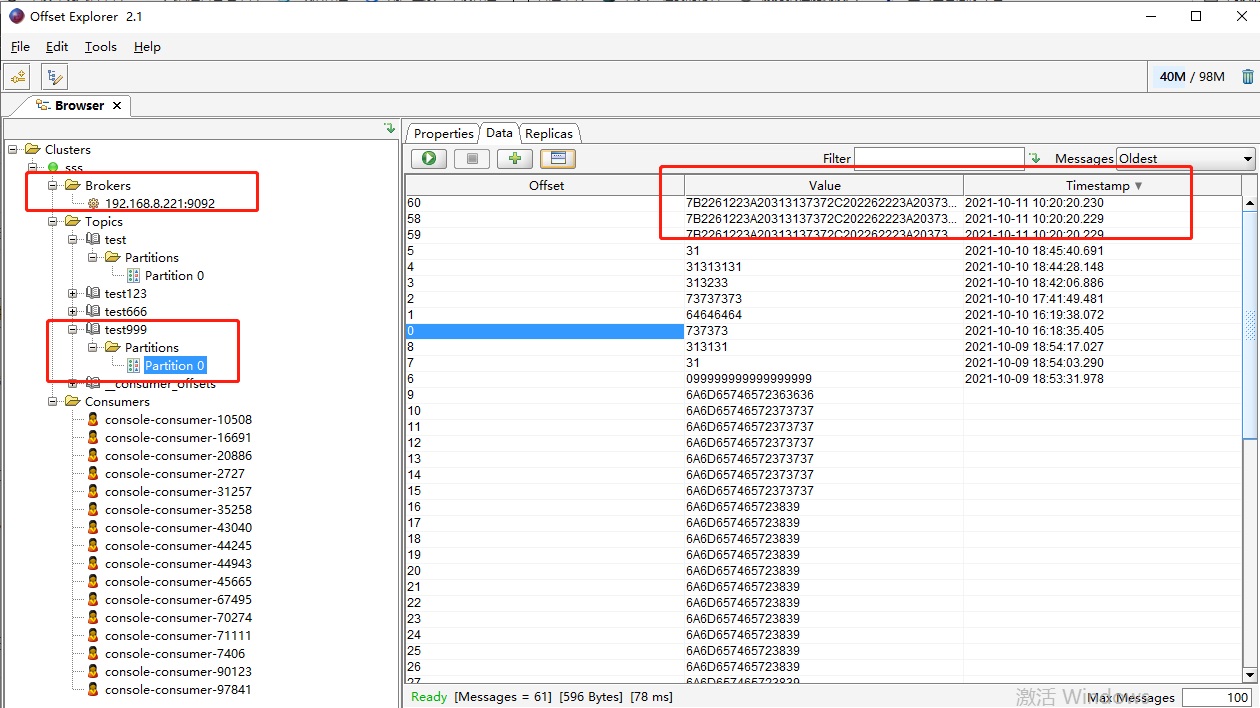Collapse the Brokers tree node
Image resolution: width=1260 pixels, height=708 pixels.
point(53,185)
